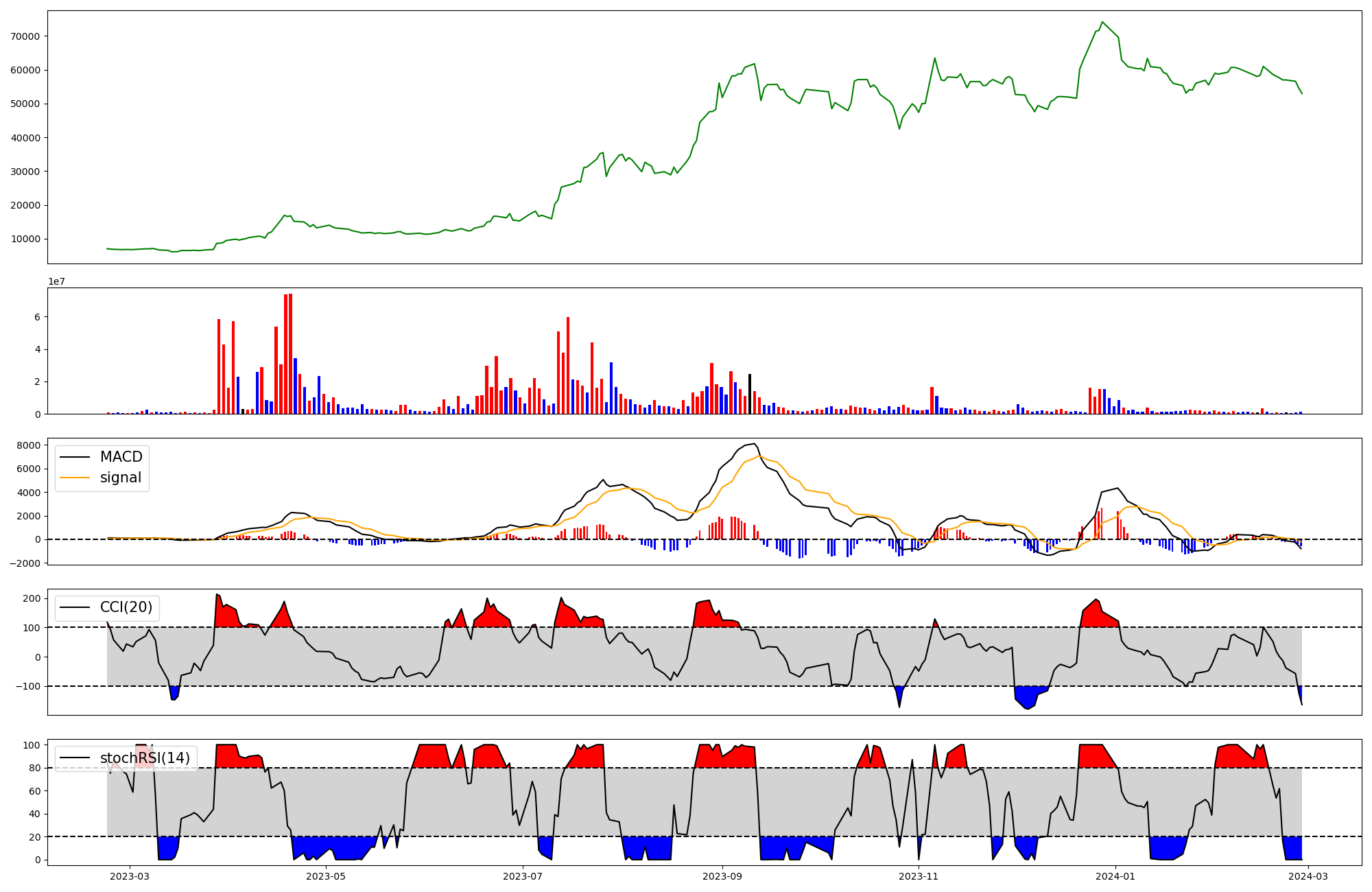Click the 2023-05 x-axis date label
The image size is (1372, 892).
(x=326, y=876)
